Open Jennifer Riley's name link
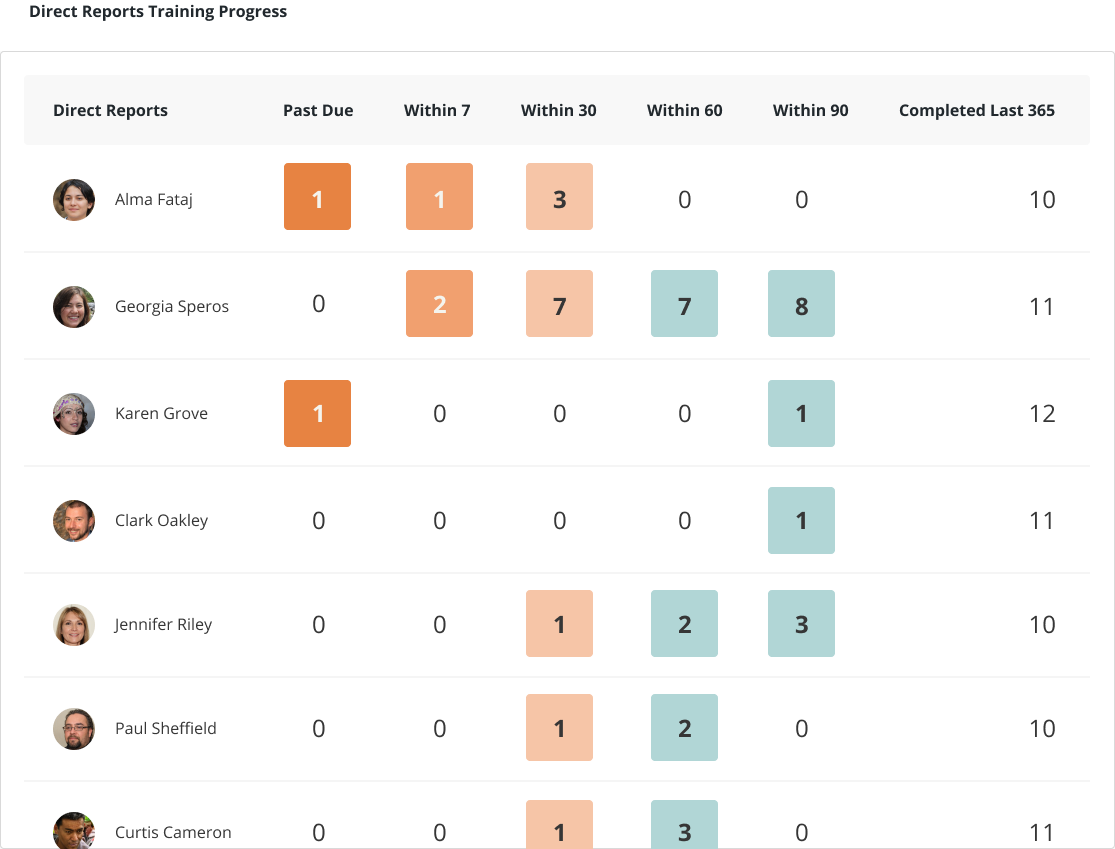This screenshot has height=849, width=1115. (163, 624)
